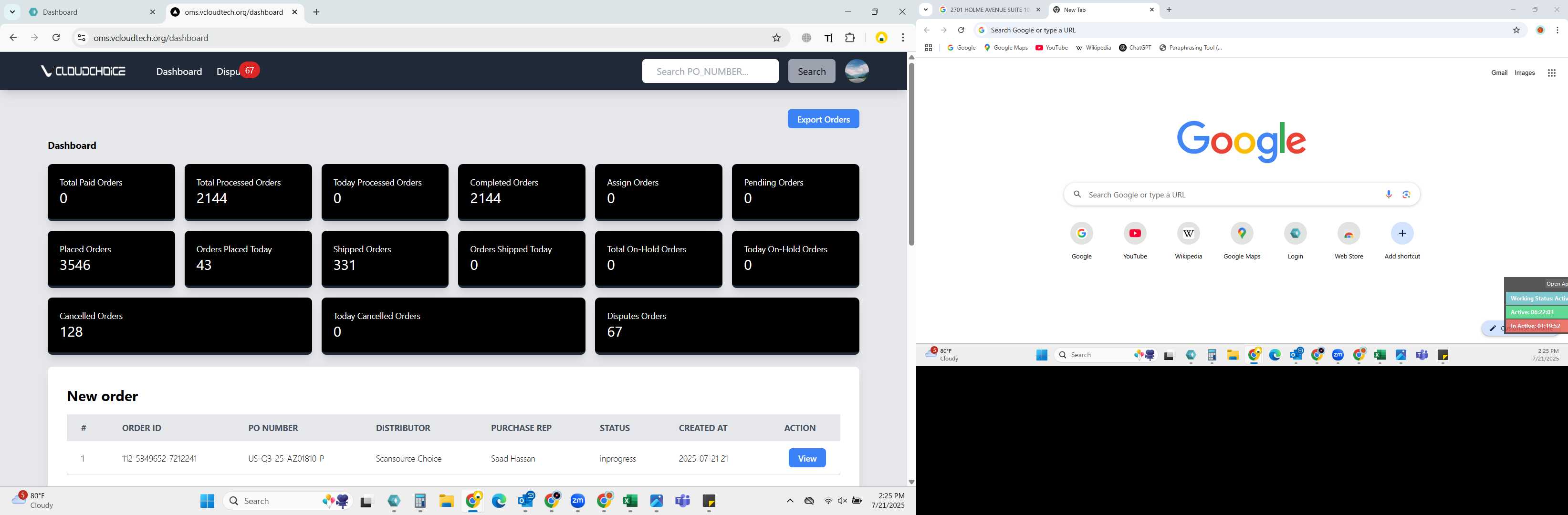1568x515 pixels.
Task: Click the Placed Orders 3546 card
Action: [x=111, y=259]
